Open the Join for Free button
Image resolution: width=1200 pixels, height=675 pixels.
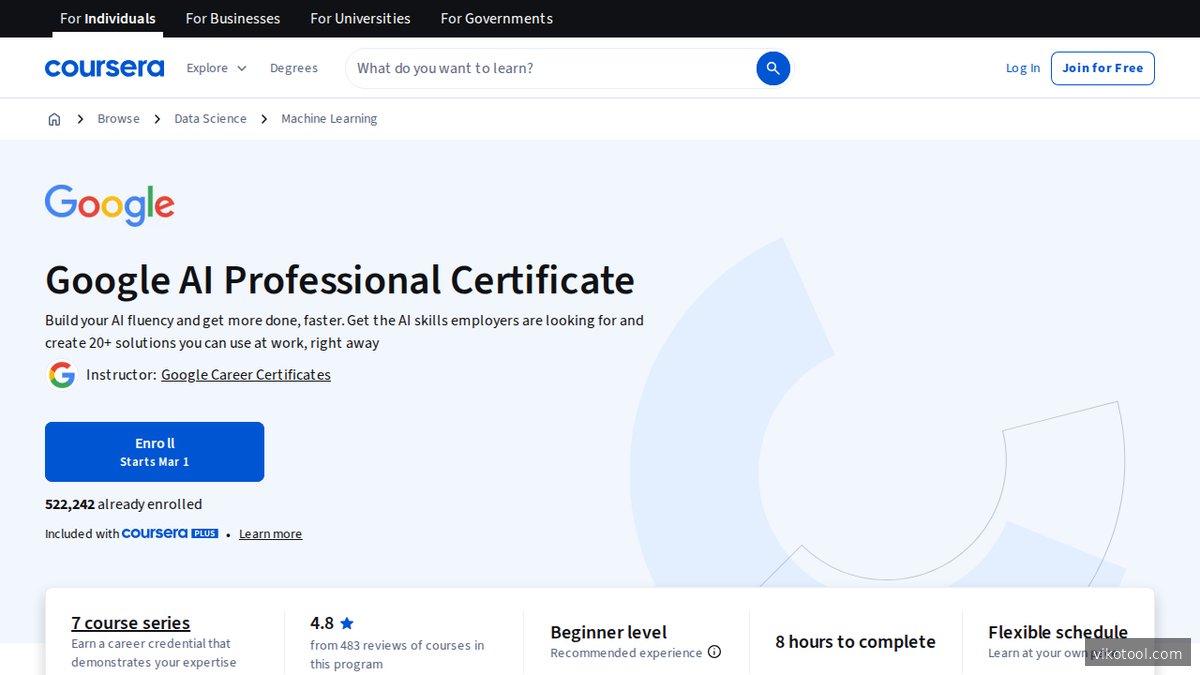[1103, 67]
